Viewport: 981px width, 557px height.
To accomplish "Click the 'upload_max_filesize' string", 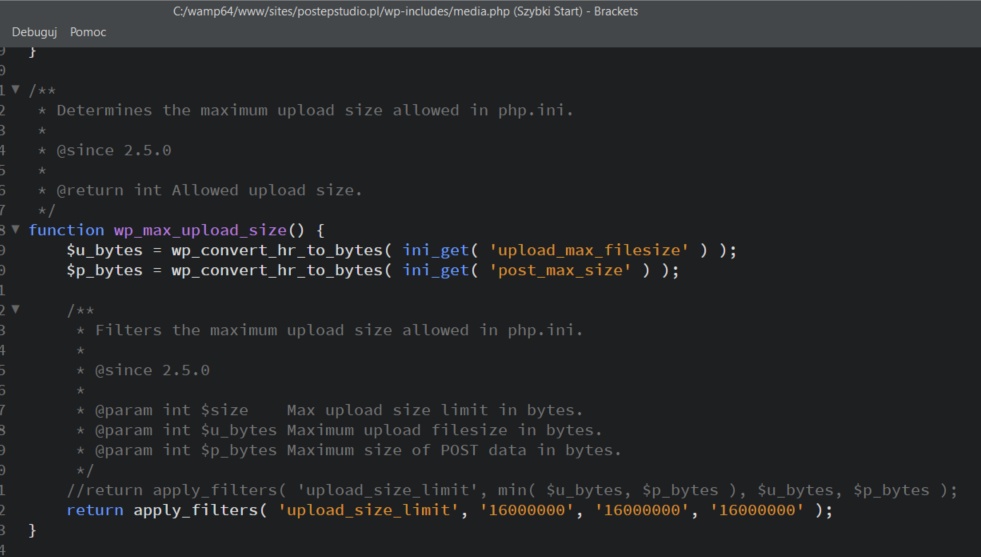I will point(589,250).
